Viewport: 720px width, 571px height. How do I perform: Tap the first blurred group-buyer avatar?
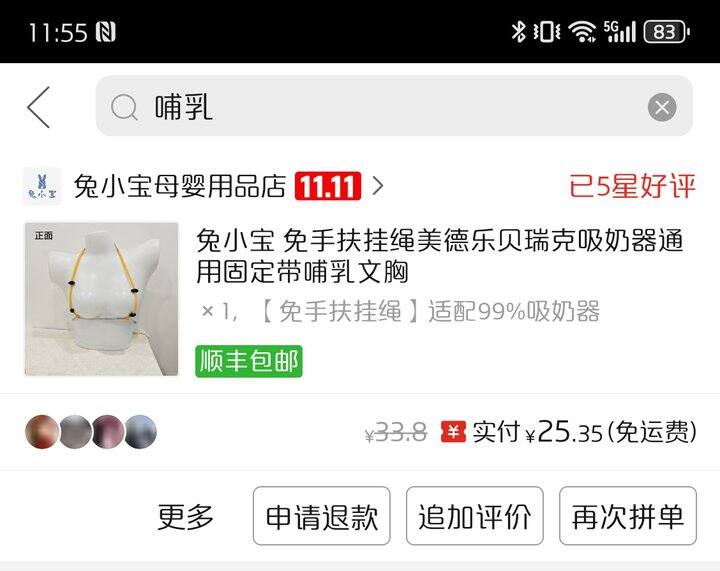(x=42, y=431)
